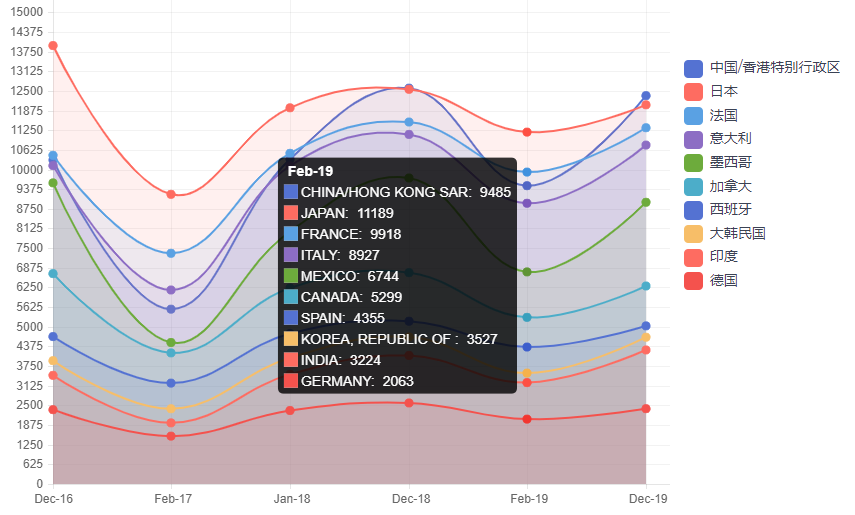855x515 pixels.
Task: Select Canada's teal Dec-19 data point
Action: click(x=646, y=286)
